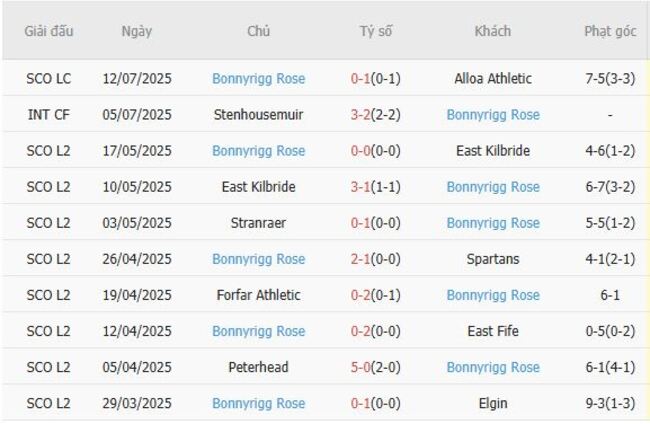Open the Stenhousemuir team page
The width and height of the screenshot is (650, 424).
tap(258, 115)
